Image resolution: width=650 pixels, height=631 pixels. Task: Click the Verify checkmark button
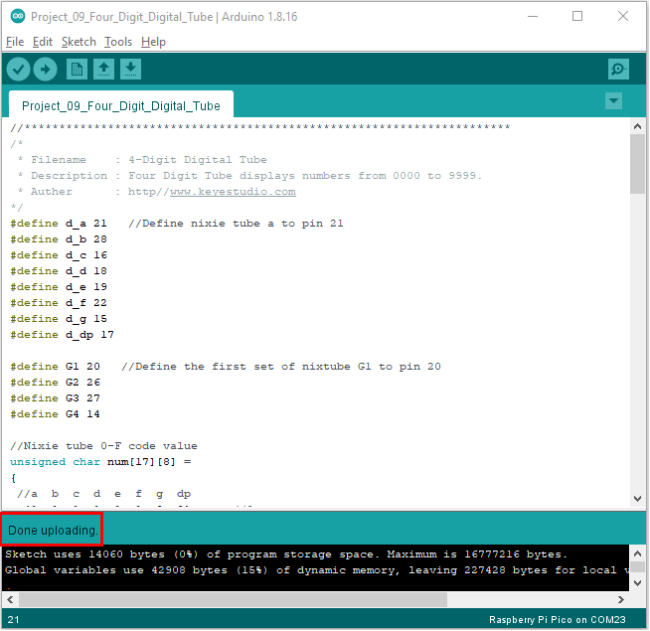[x=18, y=69]
